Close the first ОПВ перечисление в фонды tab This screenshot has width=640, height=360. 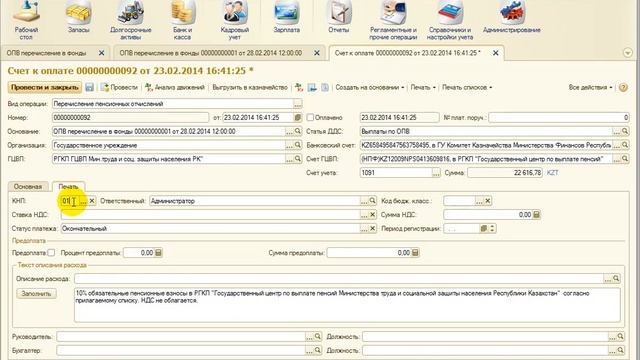tap(101, 53)
